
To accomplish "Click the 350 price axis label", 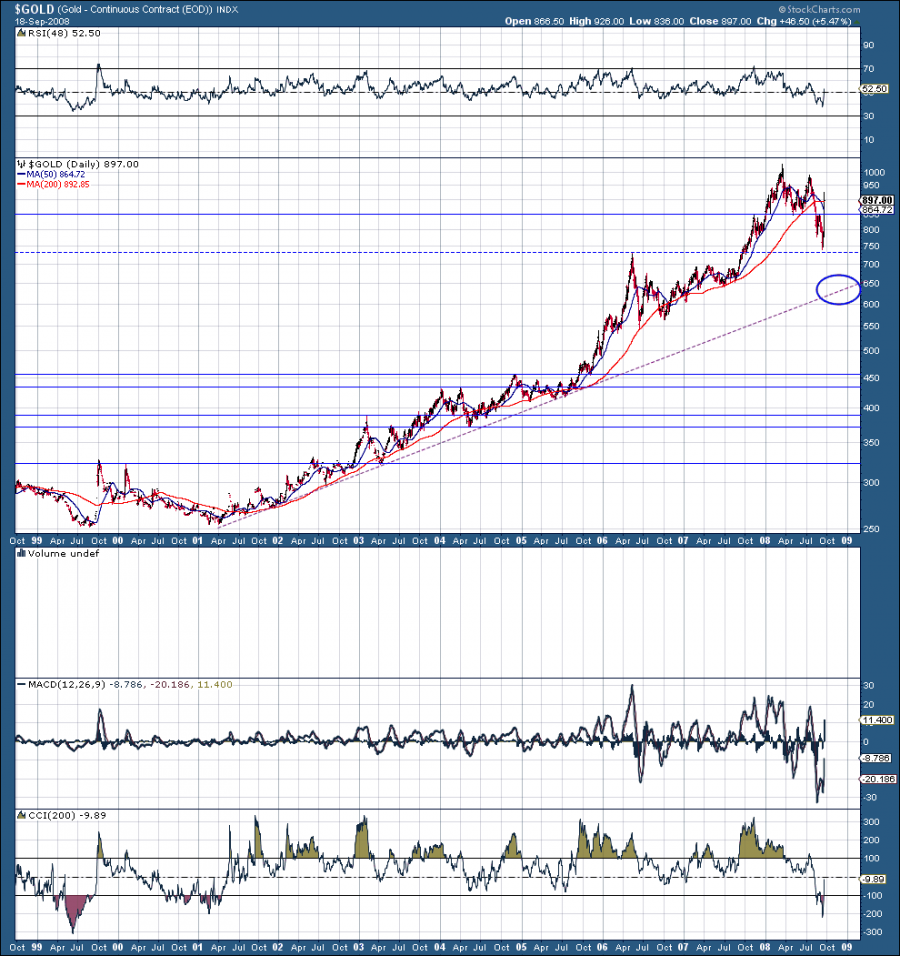I will (871, 443).
